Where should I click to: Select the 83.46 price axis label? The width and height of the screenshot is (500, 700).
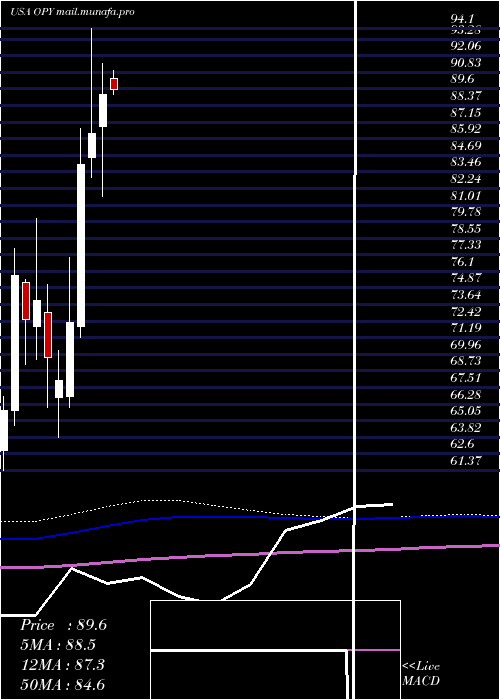tap(466, 162)
